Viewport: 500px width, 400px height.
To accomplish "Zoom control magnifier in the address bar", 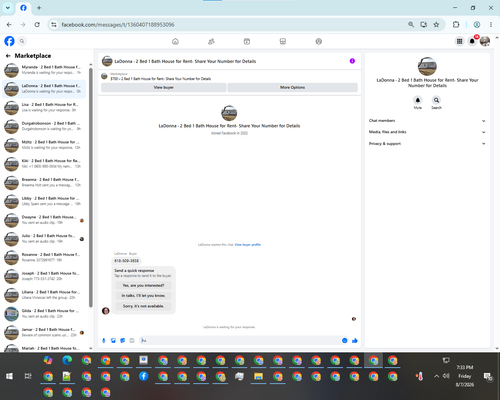I will pyautogui.click(x=411, y=24).
